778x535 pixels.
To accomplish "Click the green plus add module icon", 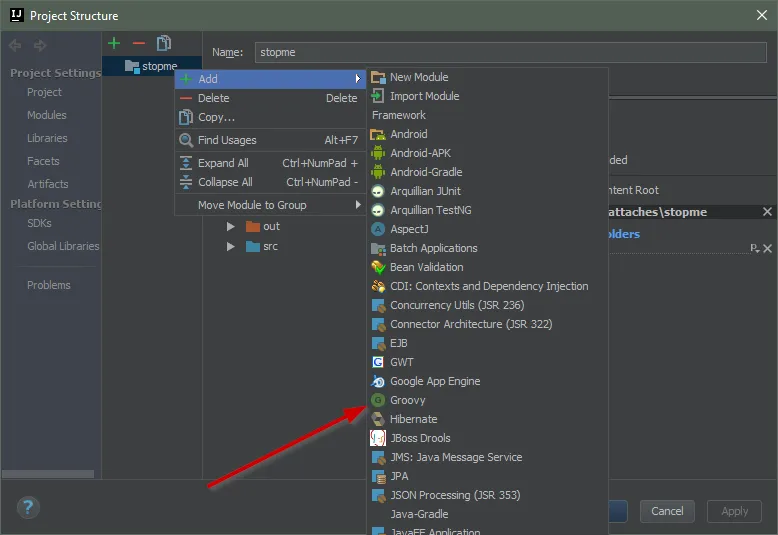I will [114, 44].
